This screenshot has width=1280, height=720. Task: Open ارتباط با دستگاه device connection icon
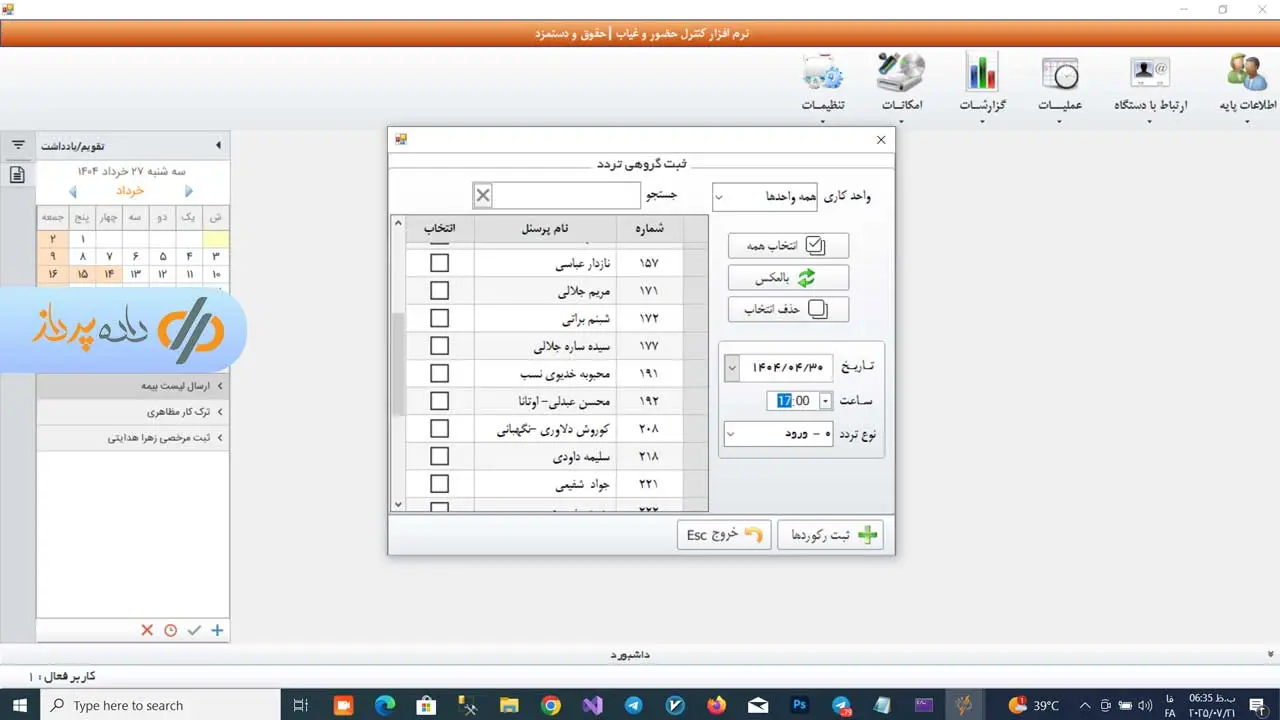[x=1150, y=74]
